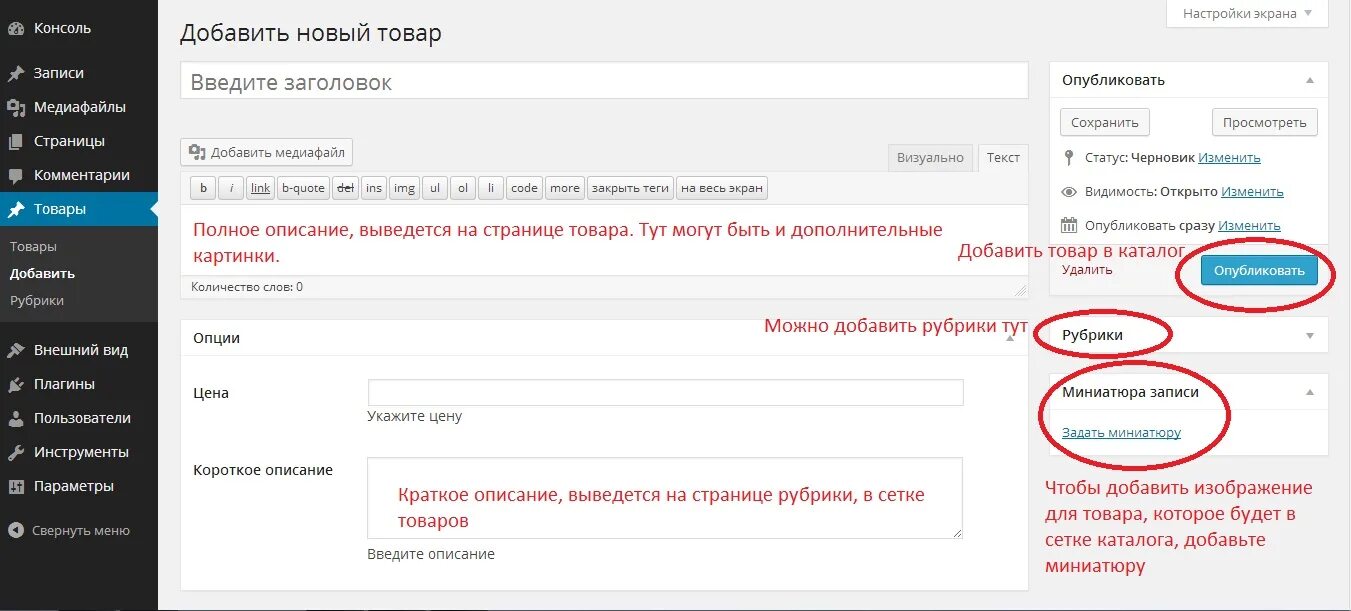Viewport: 1351px width, 611px height.
Task: Click the Консоль dashboard icon
Action: tap(16, 29)
